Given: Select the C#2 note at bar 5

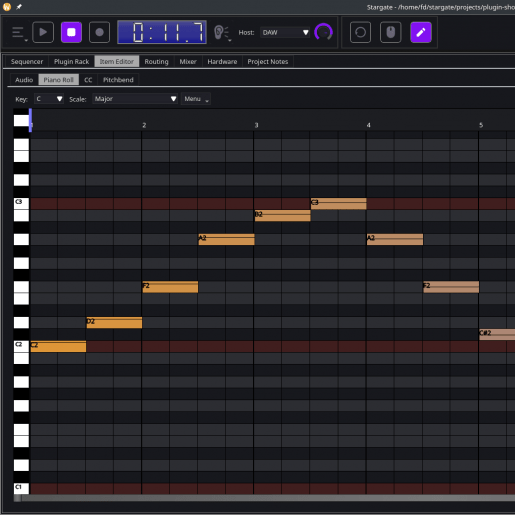Looking at the screenshot, I should point(497,335).
